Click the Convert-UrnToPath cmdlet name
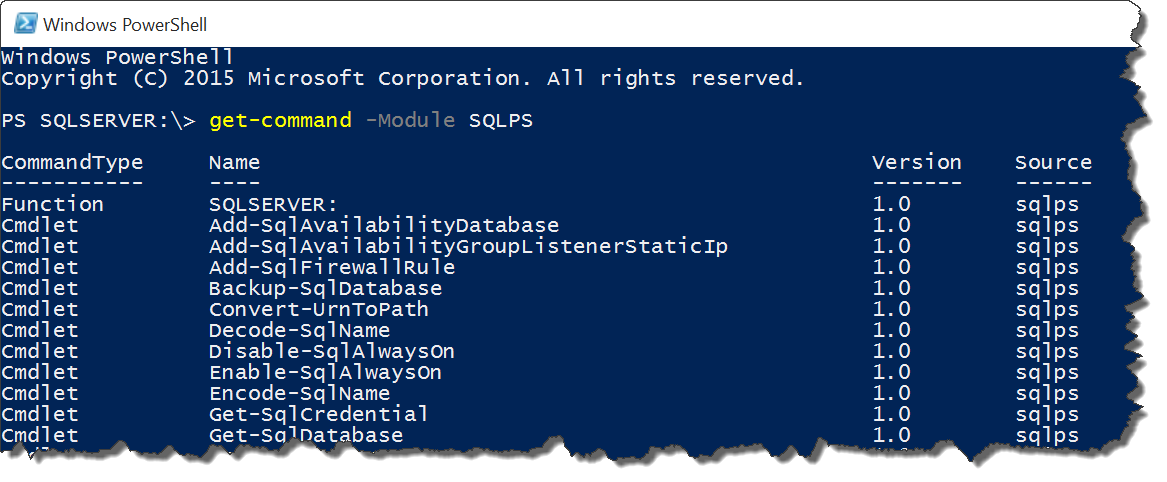Screen dimensions: 1167x482 319,309
